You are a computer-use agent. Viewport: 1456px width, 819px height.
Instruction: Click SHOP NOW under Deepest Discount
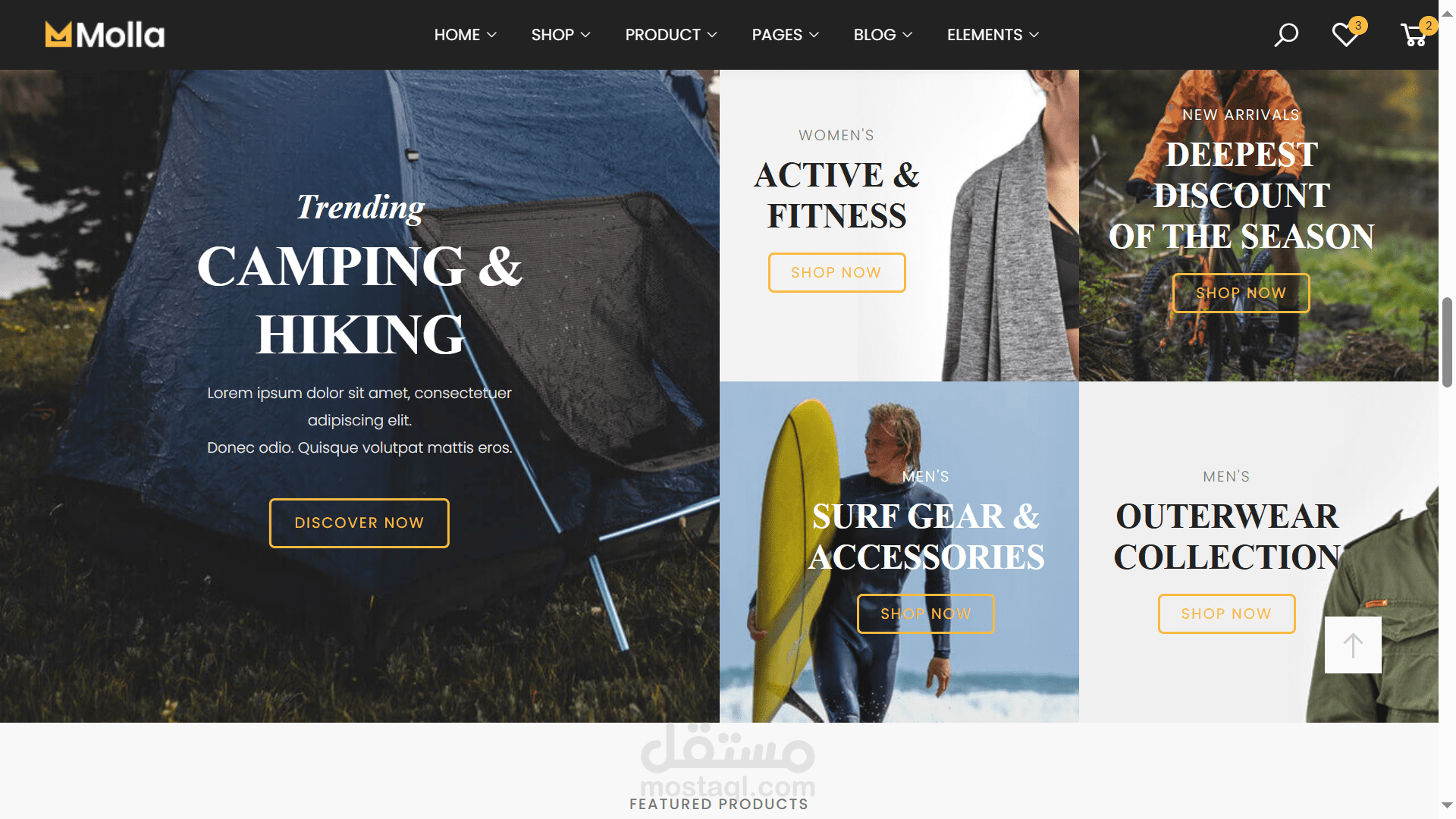point(1241,293)
